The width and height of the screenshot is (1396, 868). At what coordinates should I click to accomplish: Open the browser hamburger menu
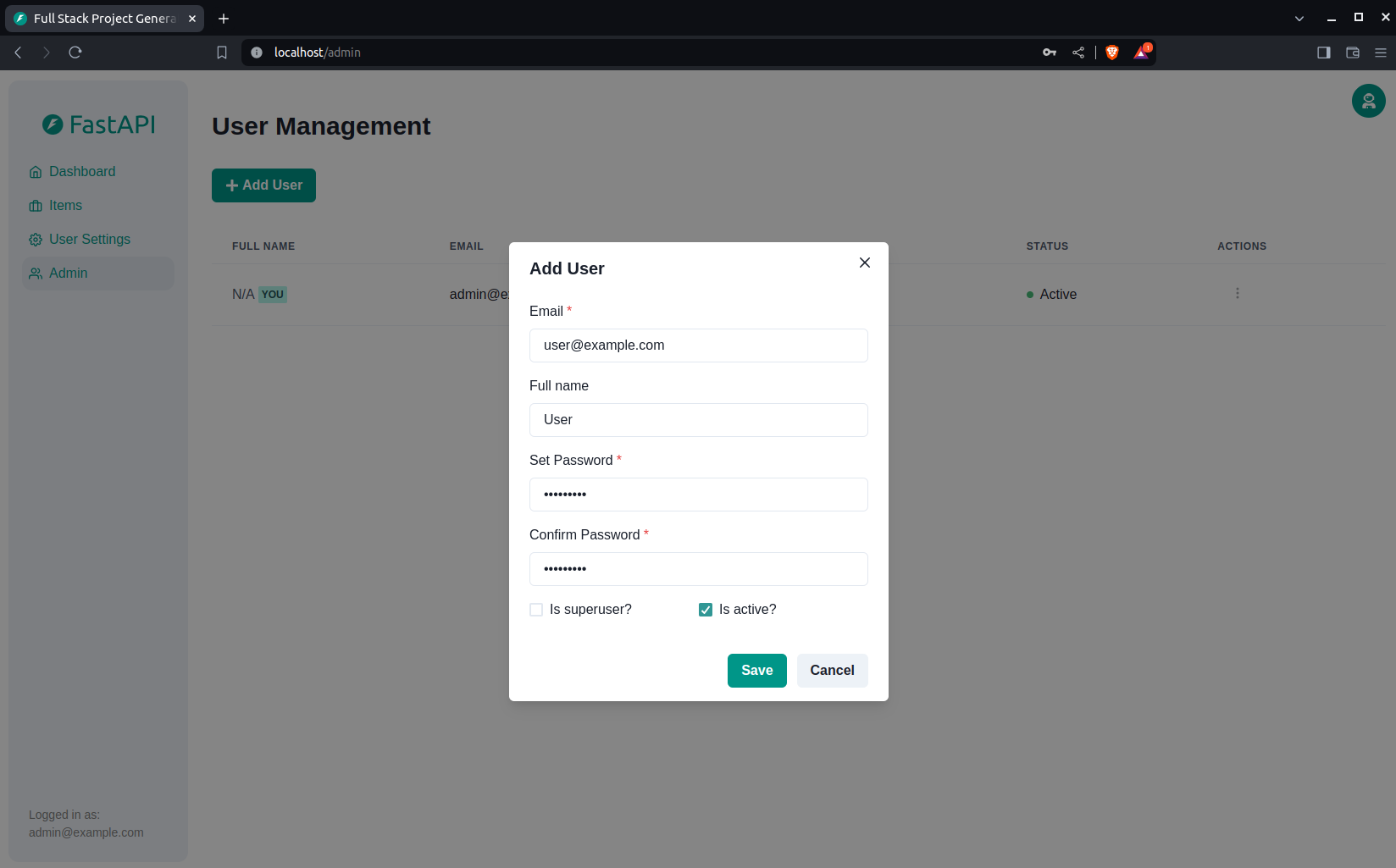tap(1379, 52)
